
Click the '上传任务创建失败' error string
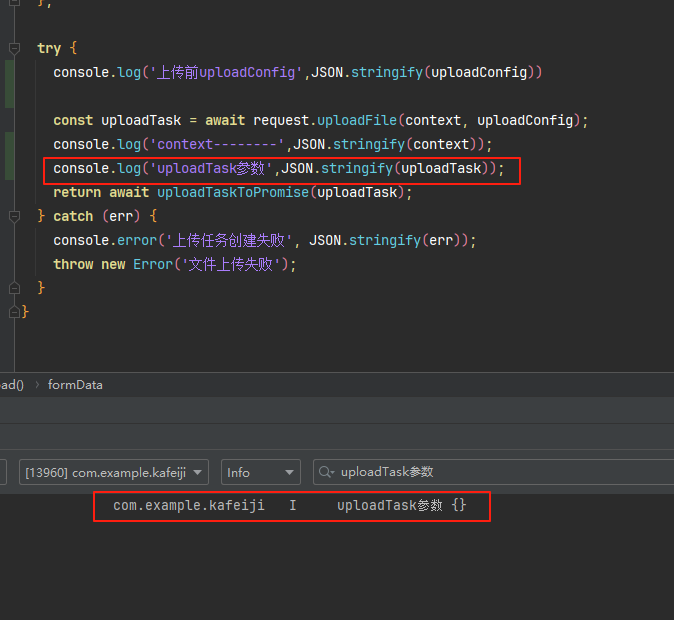(229, 240)
